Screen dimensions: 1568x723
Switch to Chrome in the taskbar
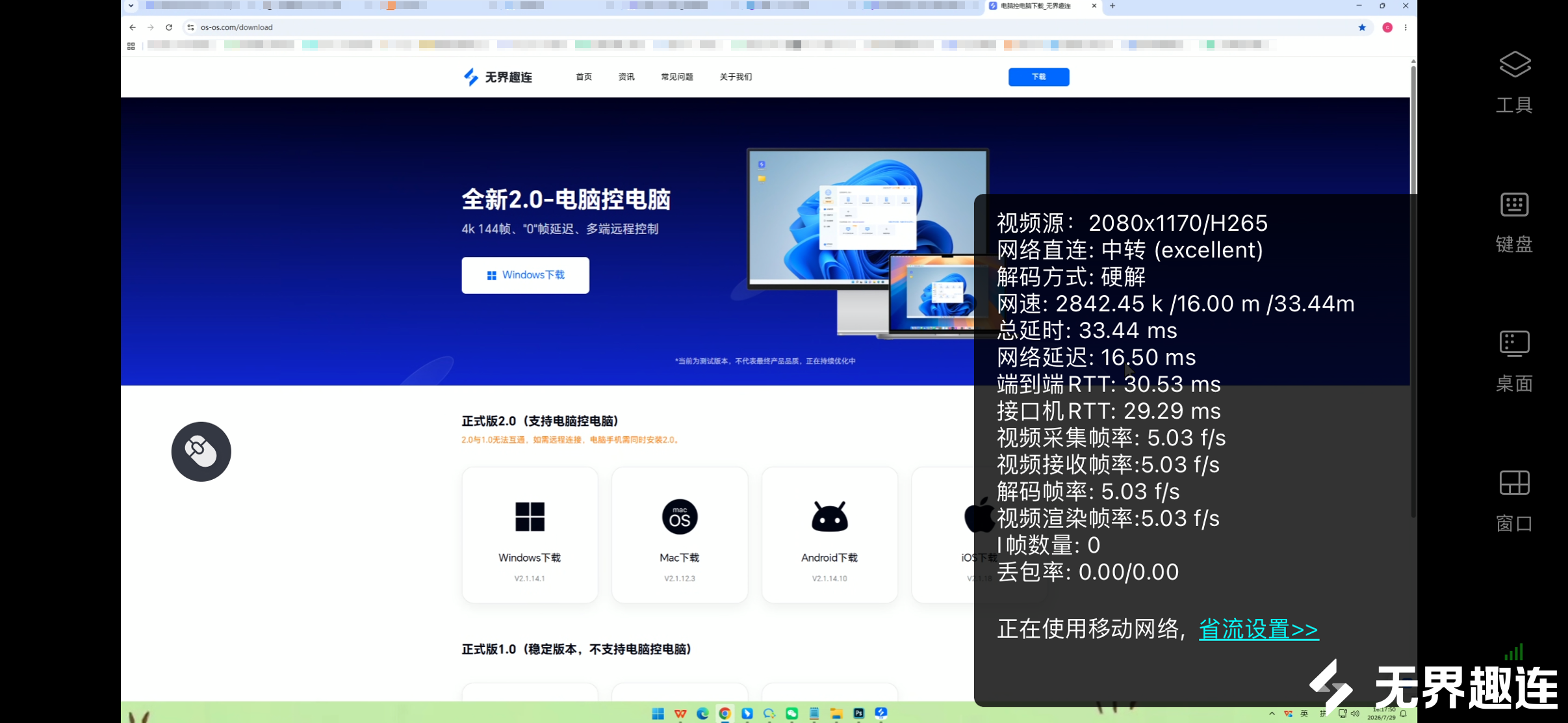(725, 713)
